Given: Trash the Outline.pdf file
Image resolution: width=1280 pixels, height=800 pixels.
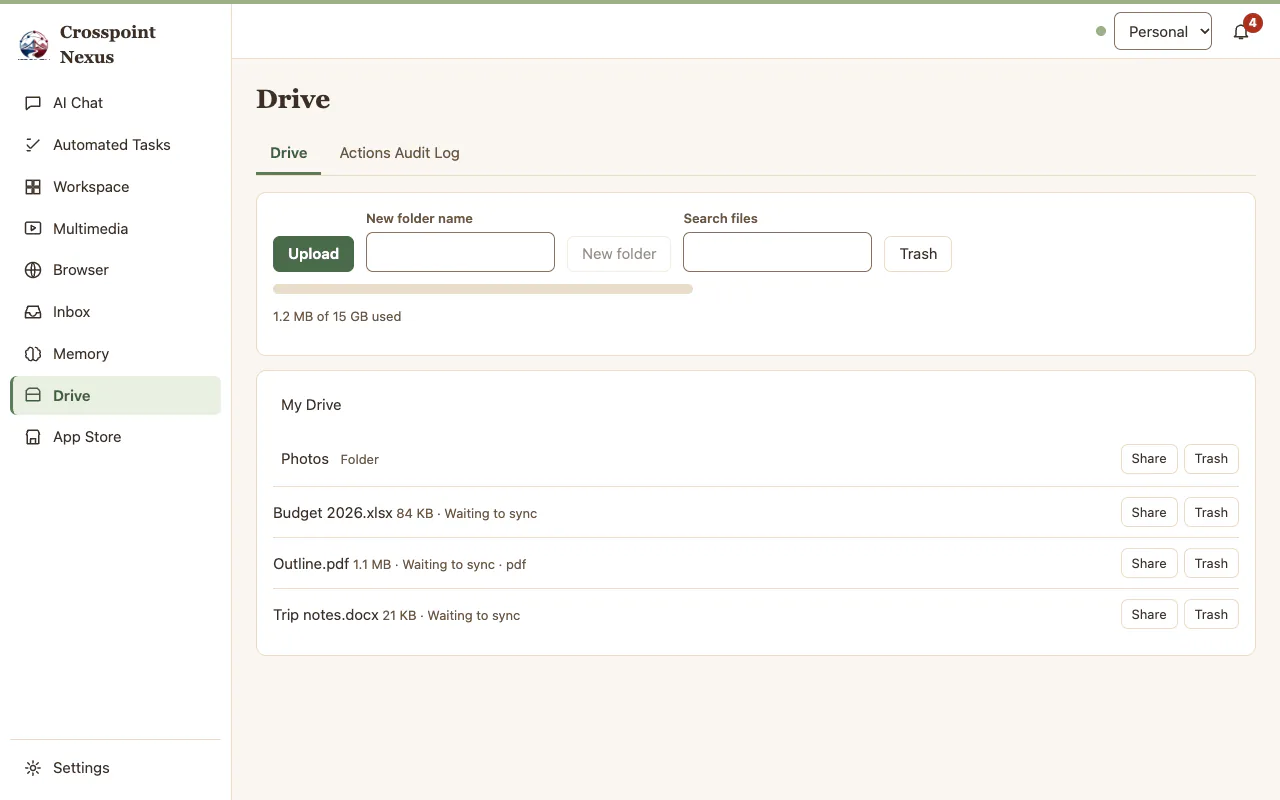Looking at the screenshot, I should [1211, 563].
